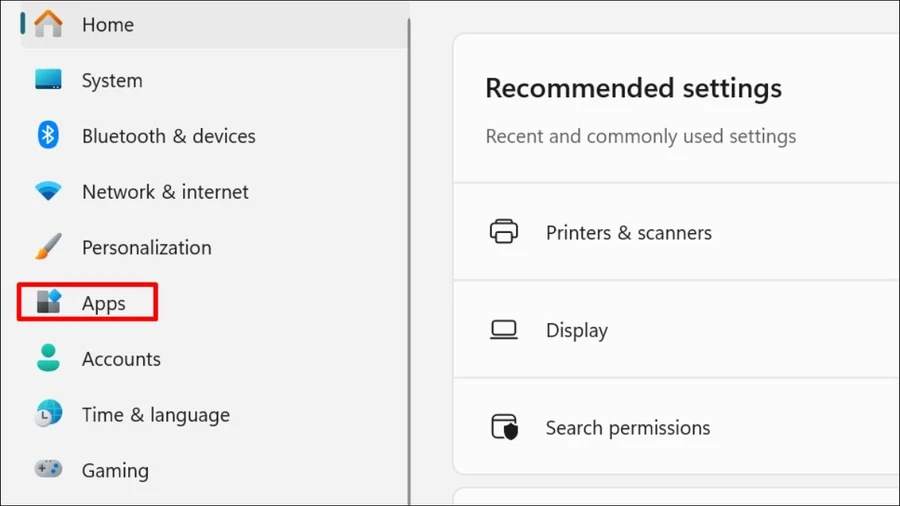Click the printer icon
900x506 pixels.
(x=504, y=232)
